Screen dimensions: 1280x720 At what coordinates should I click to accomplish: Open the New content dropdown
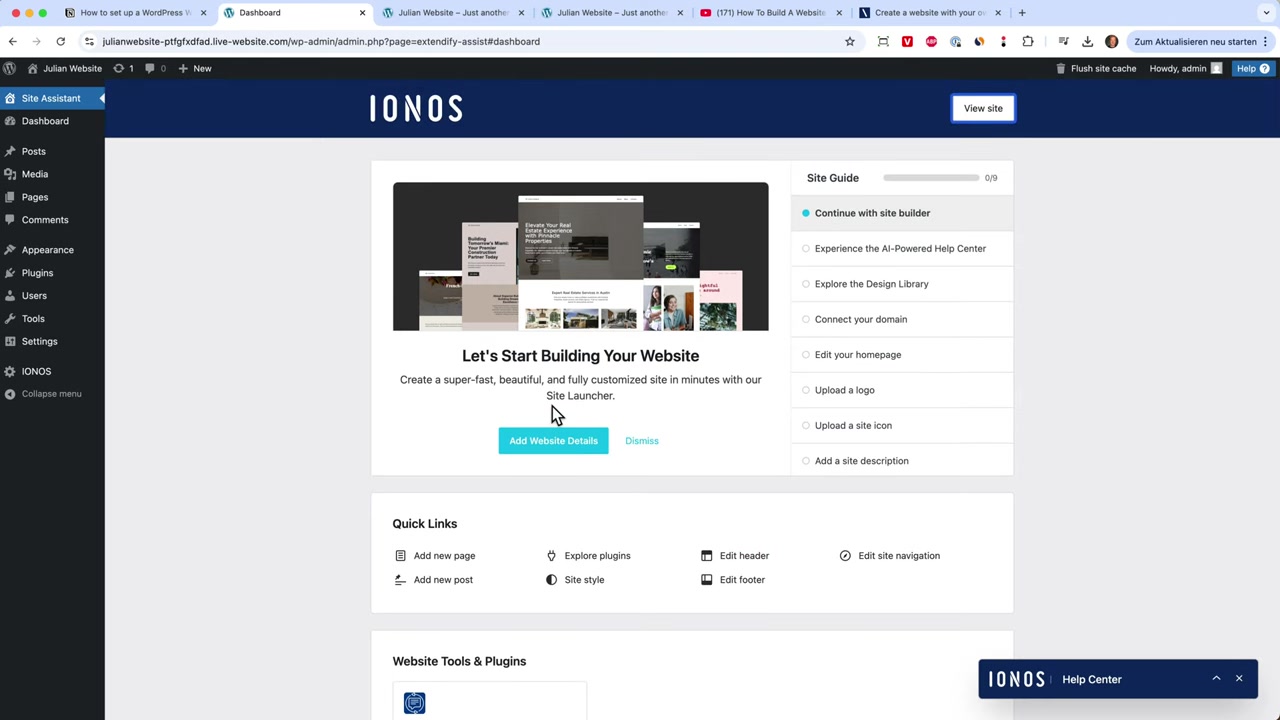tap(195, 68)
